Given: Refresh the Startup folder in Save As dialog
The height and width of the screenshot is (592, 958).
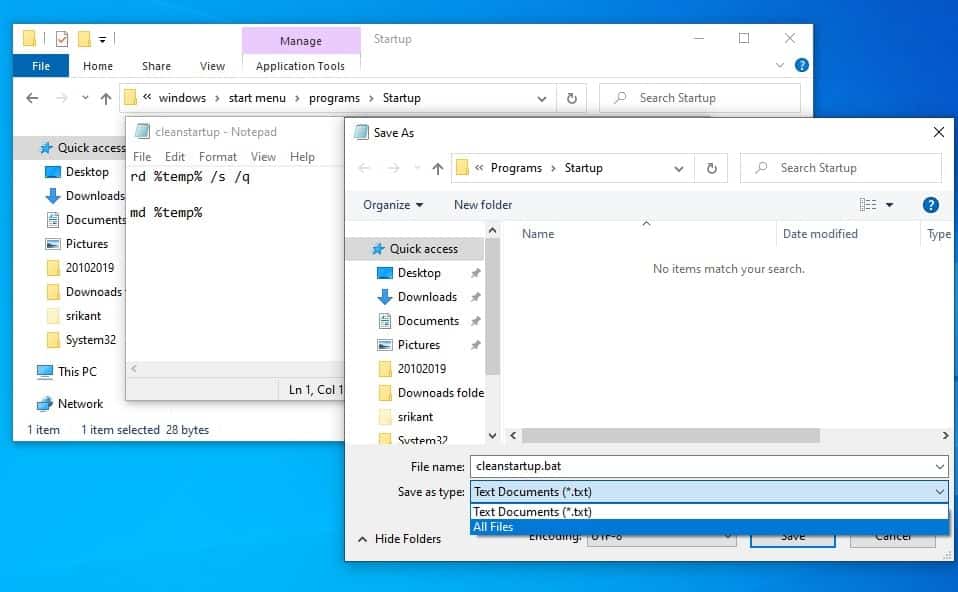Looking at the screenshot, I should point(711,168).
